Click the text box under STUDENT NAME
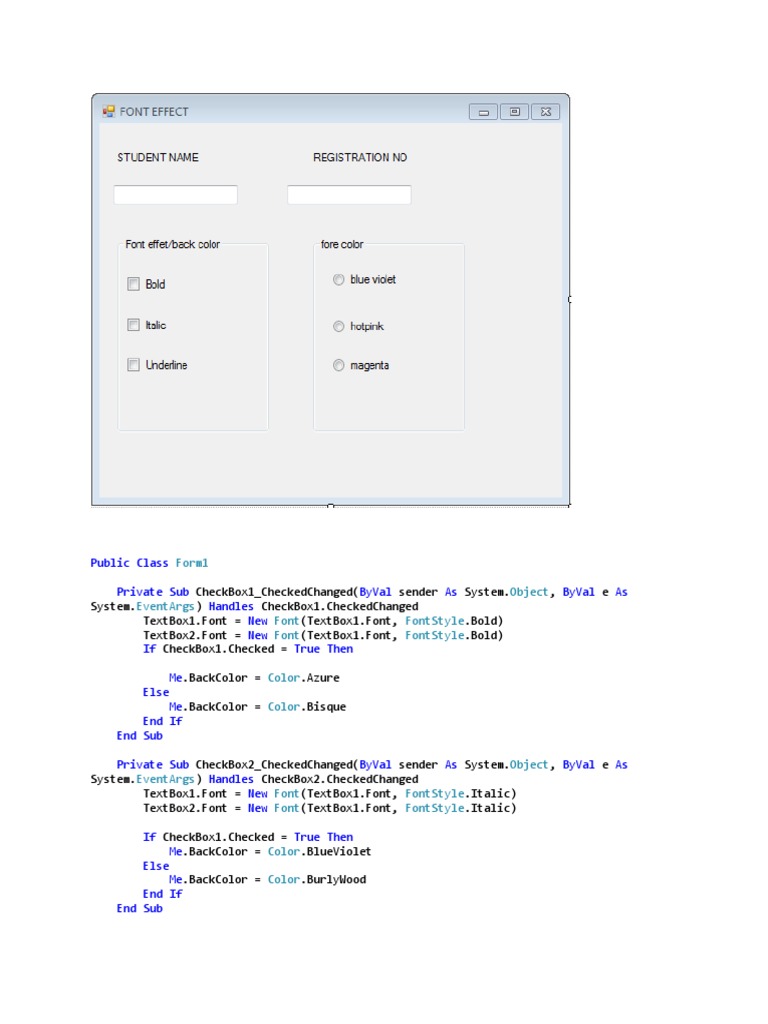Image resolution: width=768 pixels, height=1024 pixels. pos(175,195)
